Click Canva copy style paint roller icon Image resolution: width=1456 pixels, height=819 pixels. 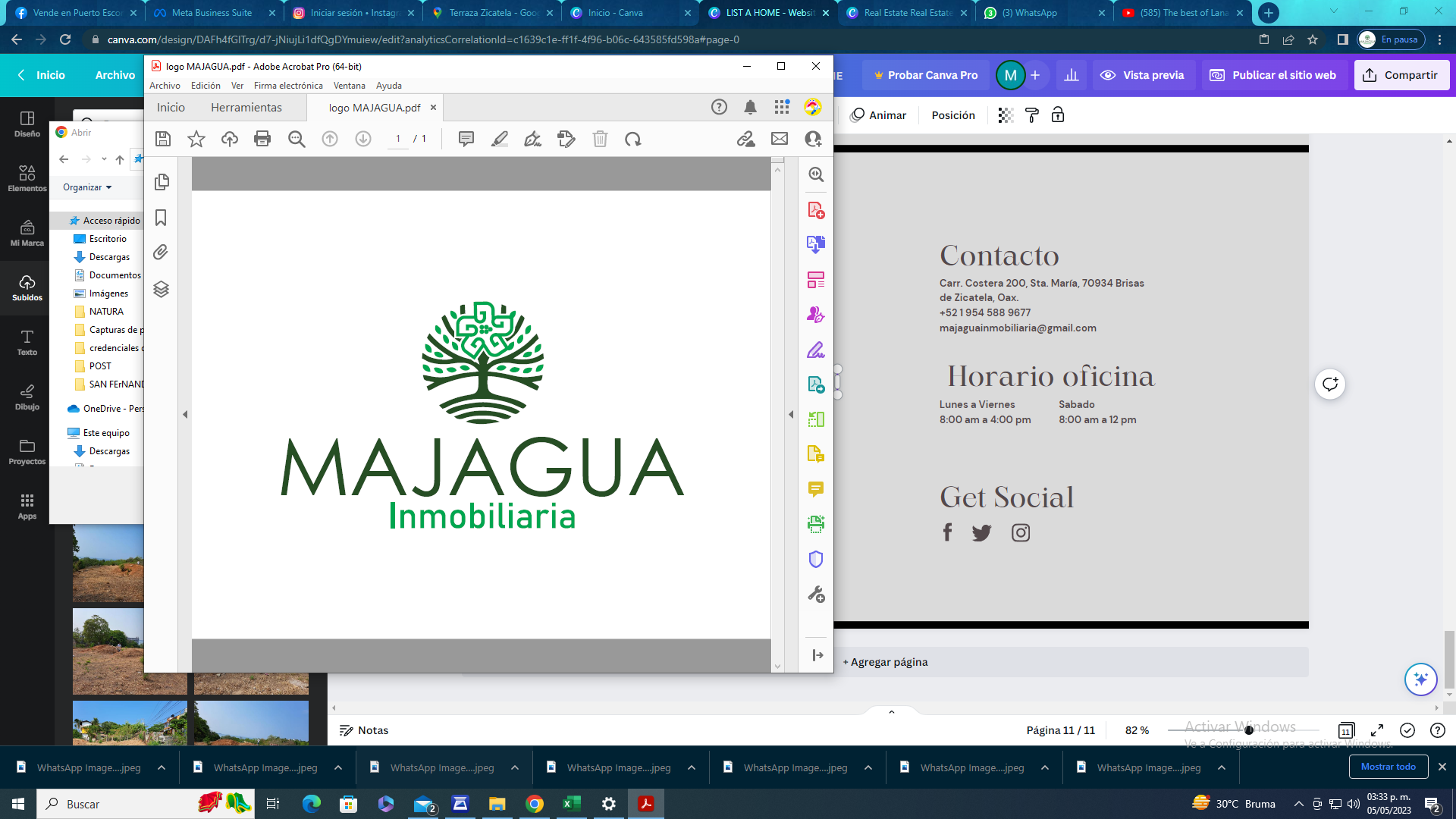tap(1032, 115)
